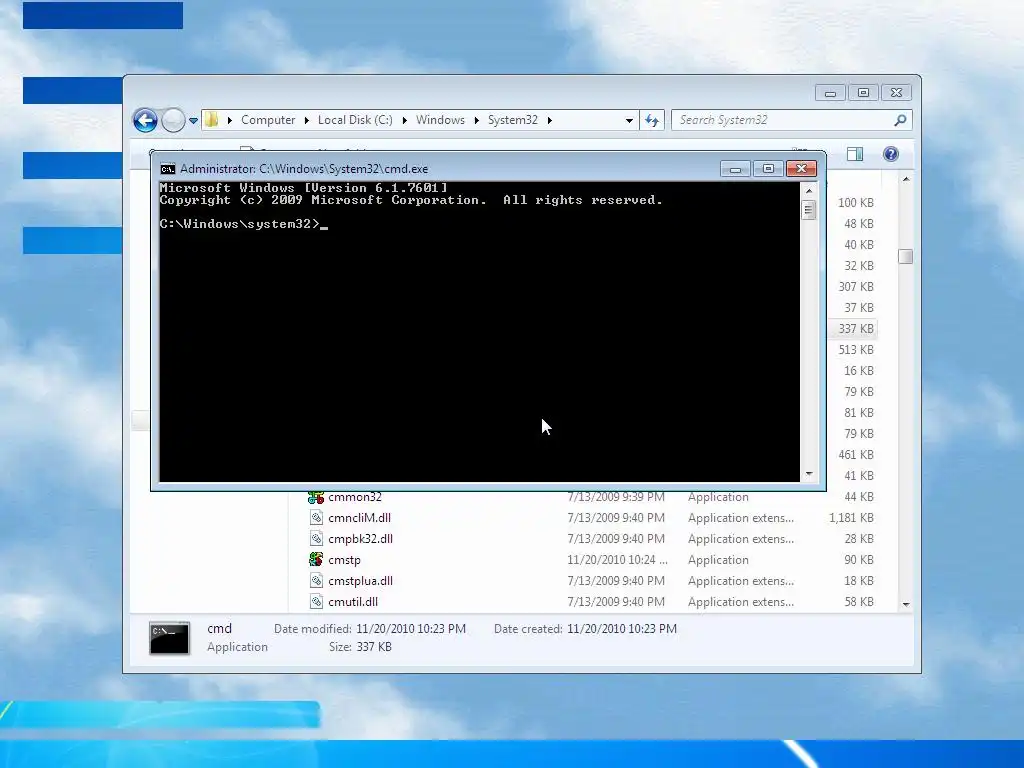This screenshot has height=768, width=1024.
Task: Select the cmstplua.dll file icon
Action: [316, 581]
